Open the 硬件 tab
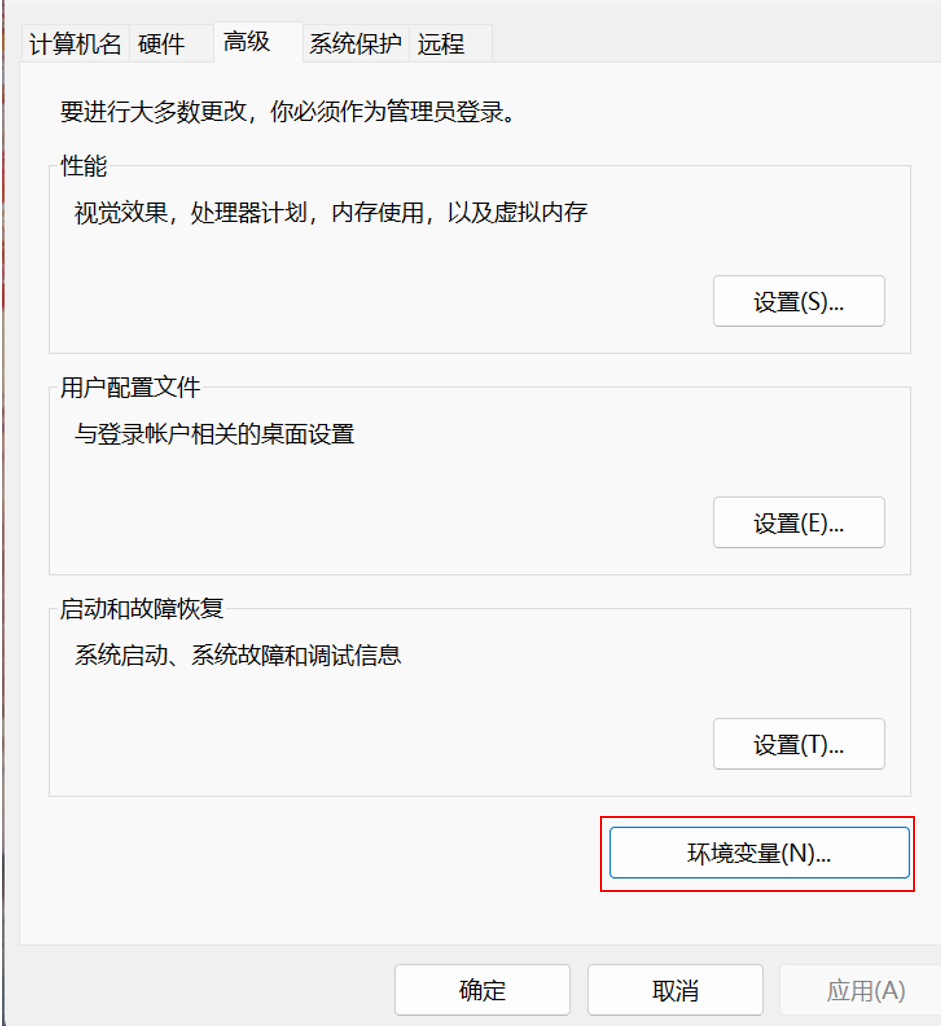941x1026 pixels. [x=171, y=44]
